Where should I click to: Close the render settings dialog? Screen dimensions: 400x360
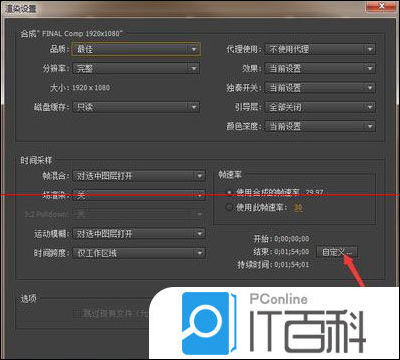point(382,6)
